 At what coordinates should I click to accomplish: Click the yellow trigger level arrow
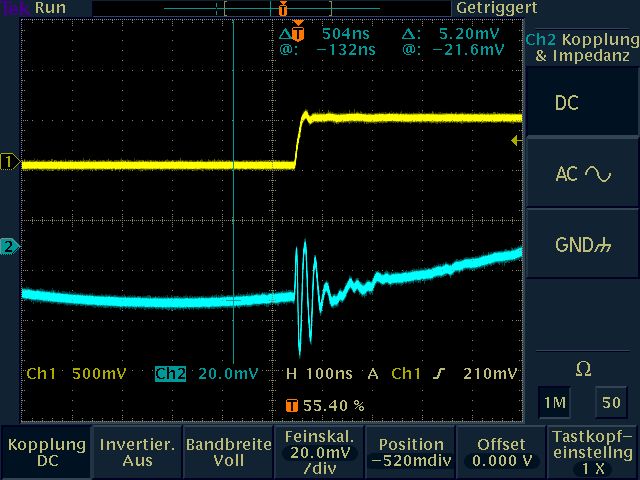click(516, 141)
